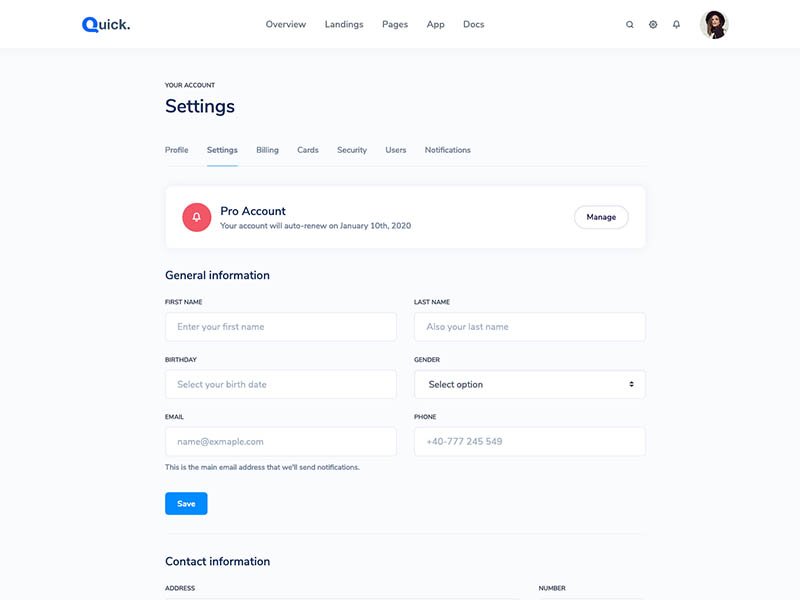Expand the Gender select dropdown
This screenshot has height=600, width=800.
529,384
